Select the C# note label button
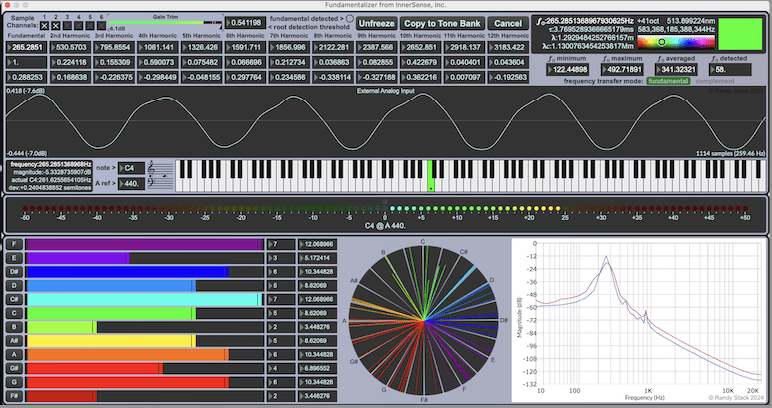This screenshot has height=408, width=772. pos(15,299)
